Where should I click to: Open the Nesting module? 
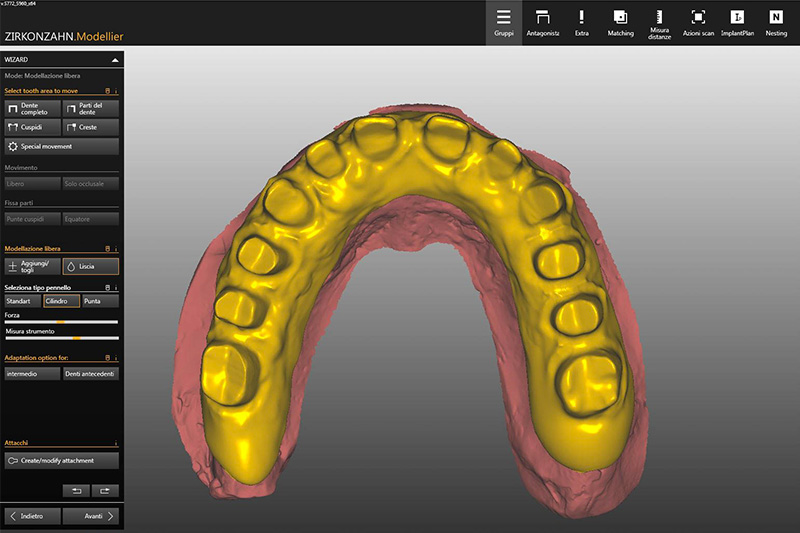click(776, 22)
